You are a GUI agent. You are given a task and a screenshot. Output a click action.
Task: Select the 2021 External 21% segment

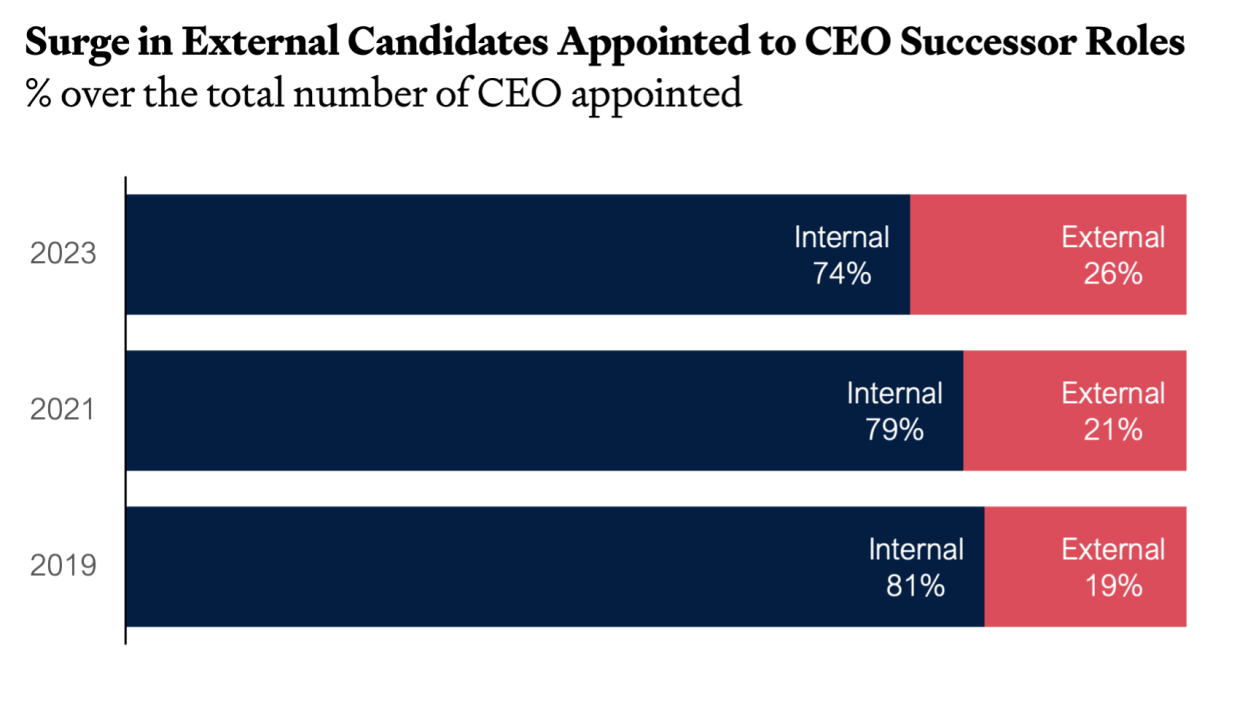(1075, 410)
